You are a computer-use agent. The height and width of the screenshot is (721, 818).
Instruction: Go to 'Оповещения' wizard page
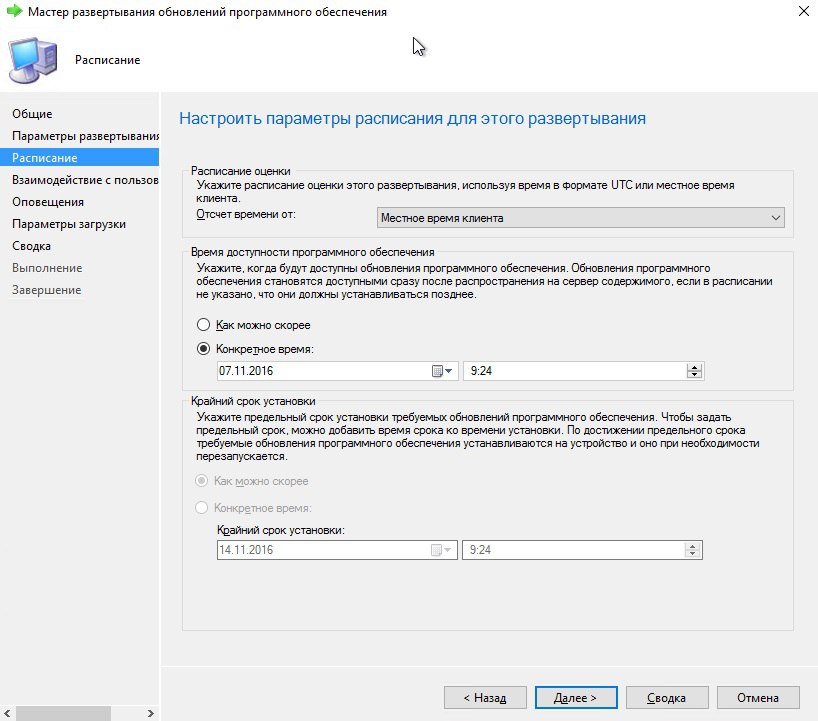48,202
